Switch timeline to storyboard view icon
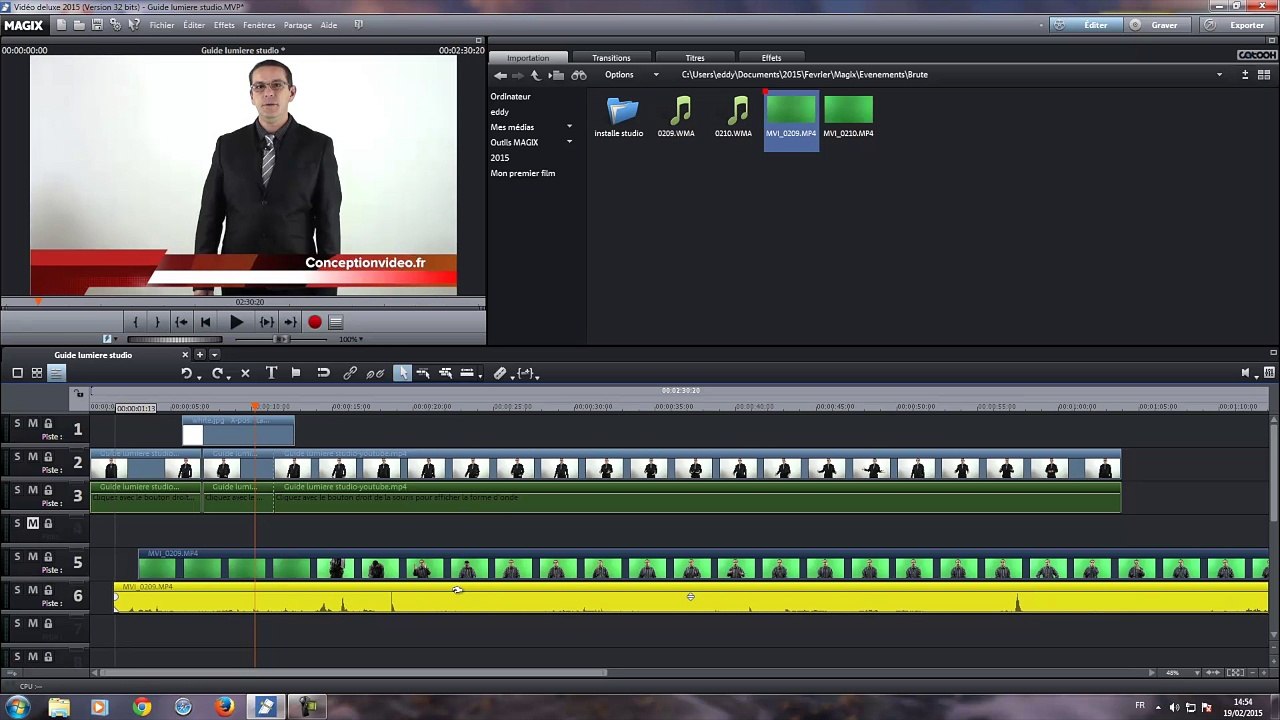Viewport: 1280px width, 720px height. tap(17, 373)
